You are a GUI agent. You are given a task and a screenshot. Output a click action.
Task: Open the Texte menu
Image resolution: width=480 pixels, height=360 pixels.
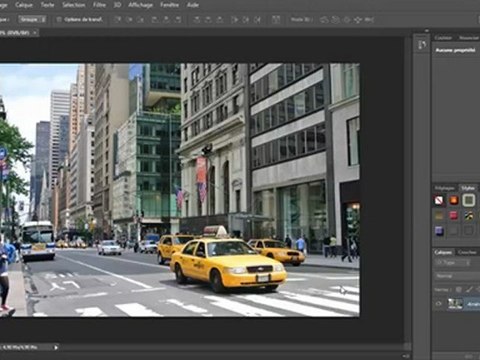(x=47, y=5)
